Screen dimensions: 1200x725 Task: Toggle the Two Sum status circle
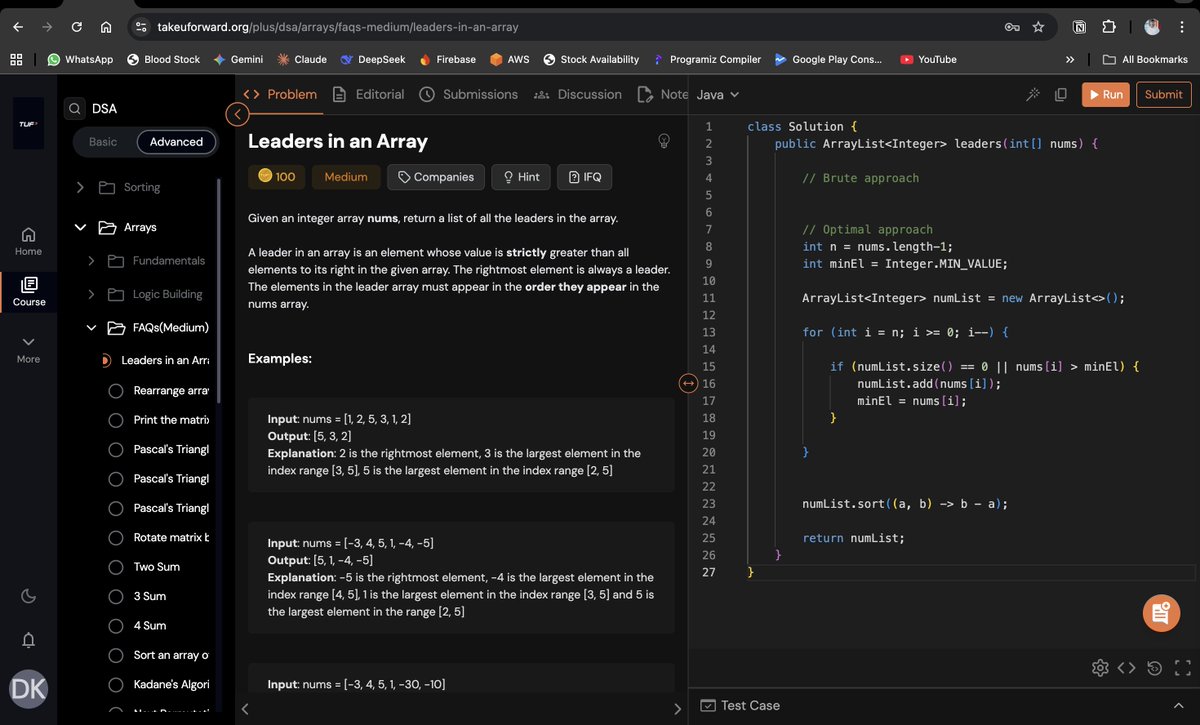[115, 567]
